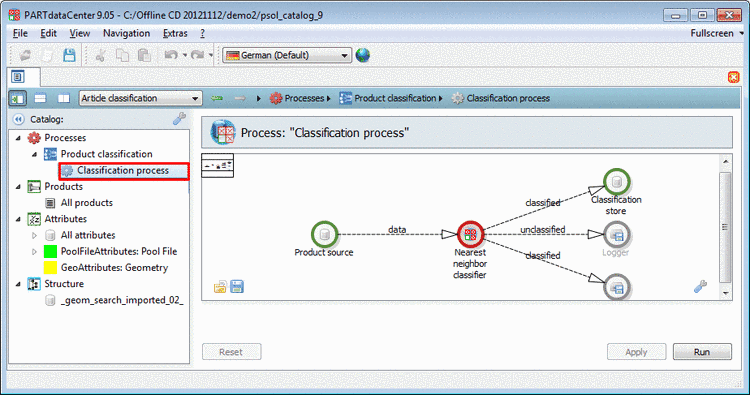Collapse the catalog panel with double-arrow icon
This screenshot has height=395, width=750.
19,119
